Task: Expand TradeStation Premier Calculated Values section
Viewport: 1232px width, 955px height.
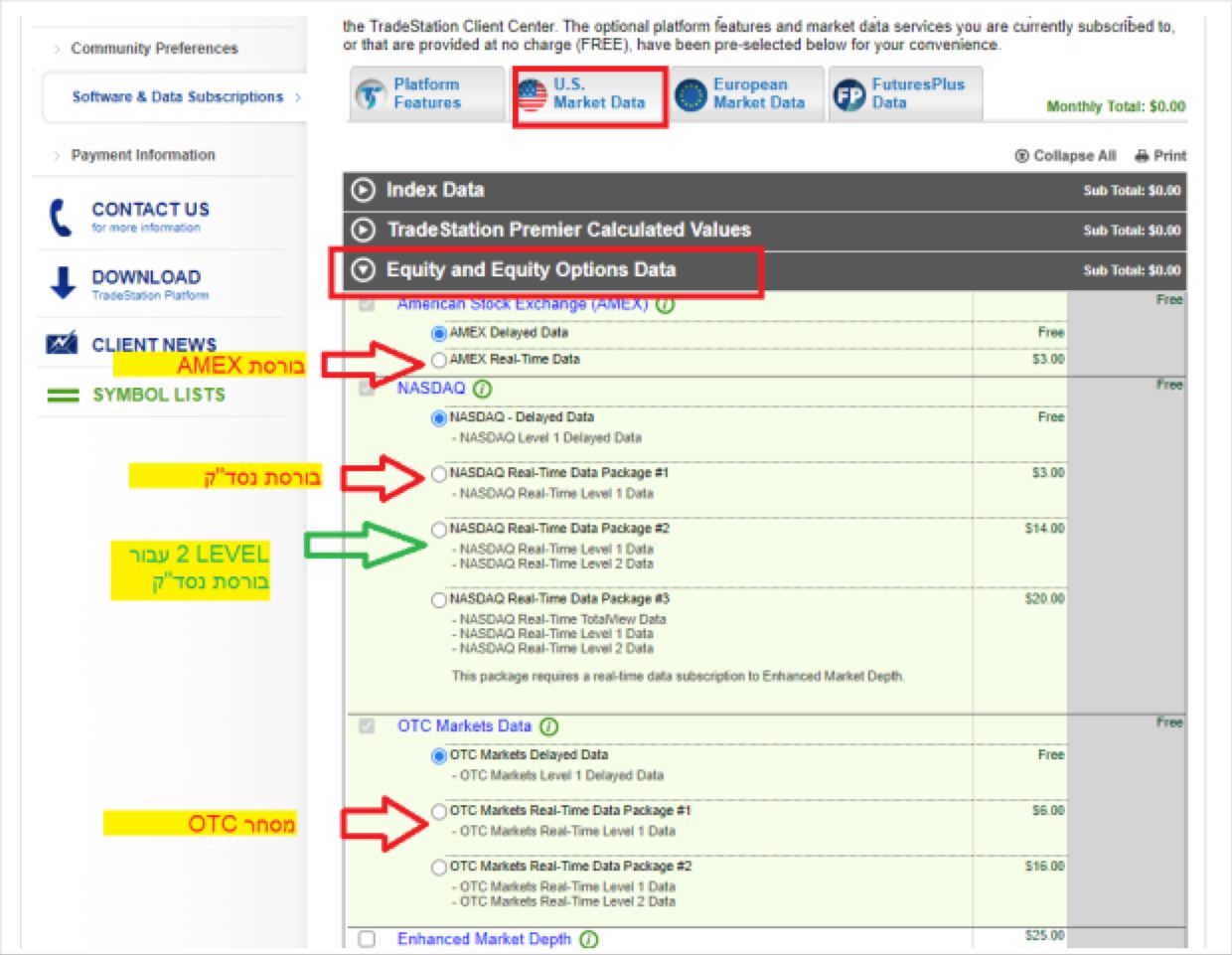Action: click(364, 230)
